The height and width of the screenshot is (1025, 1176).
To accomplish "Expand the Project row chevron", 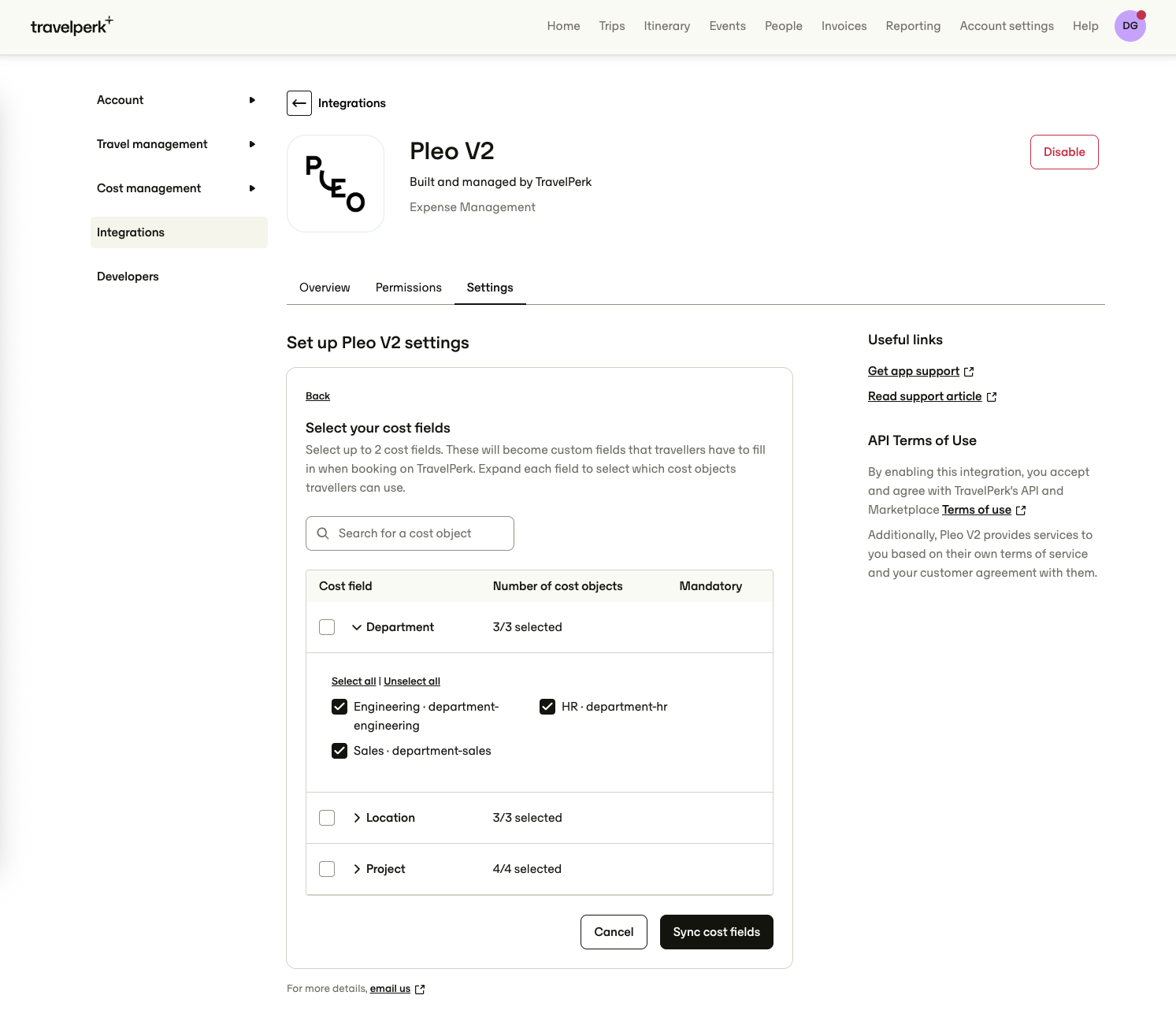I will [357, 869].
